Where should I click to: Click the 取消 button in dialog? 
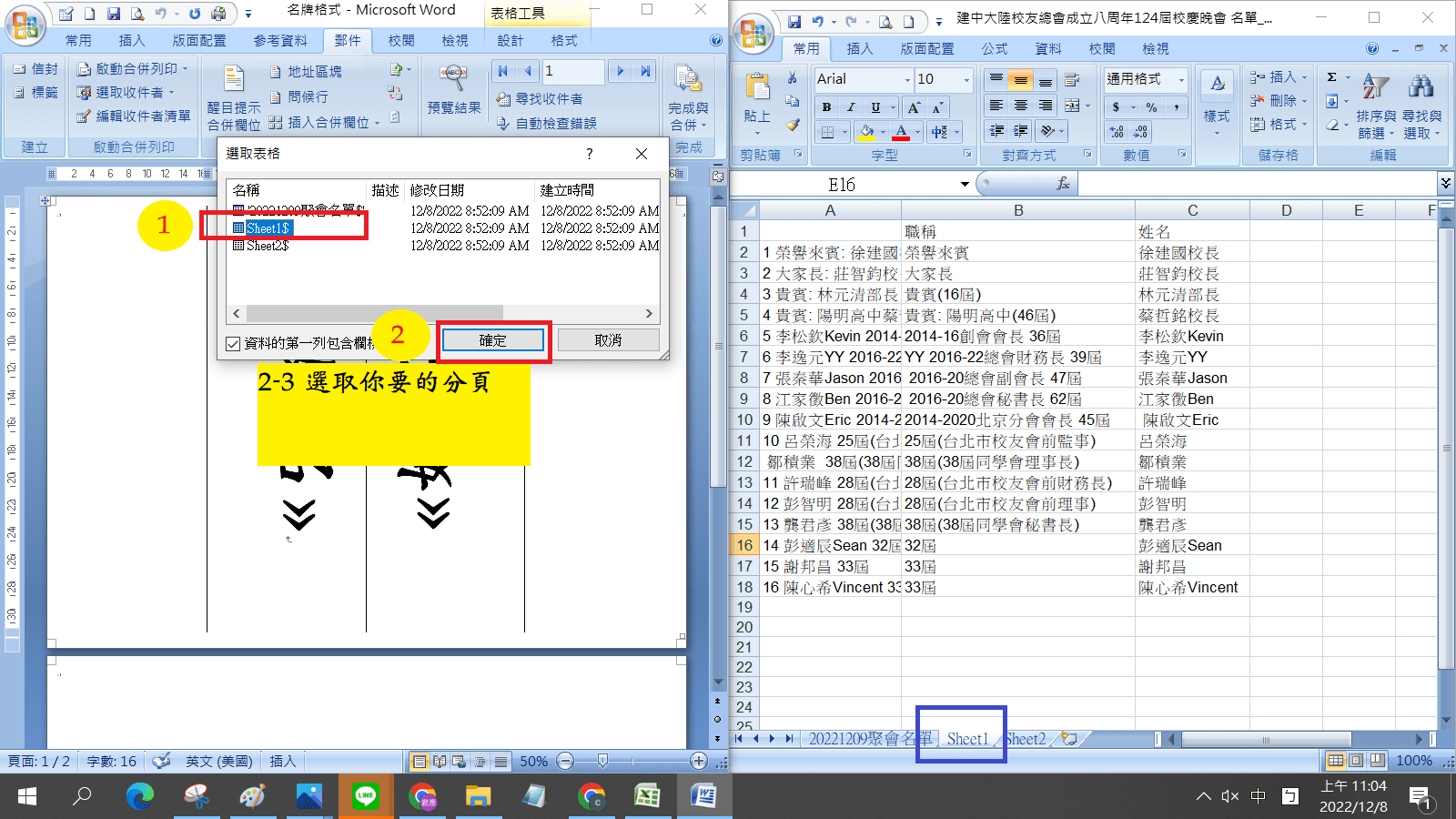point(608,340)
